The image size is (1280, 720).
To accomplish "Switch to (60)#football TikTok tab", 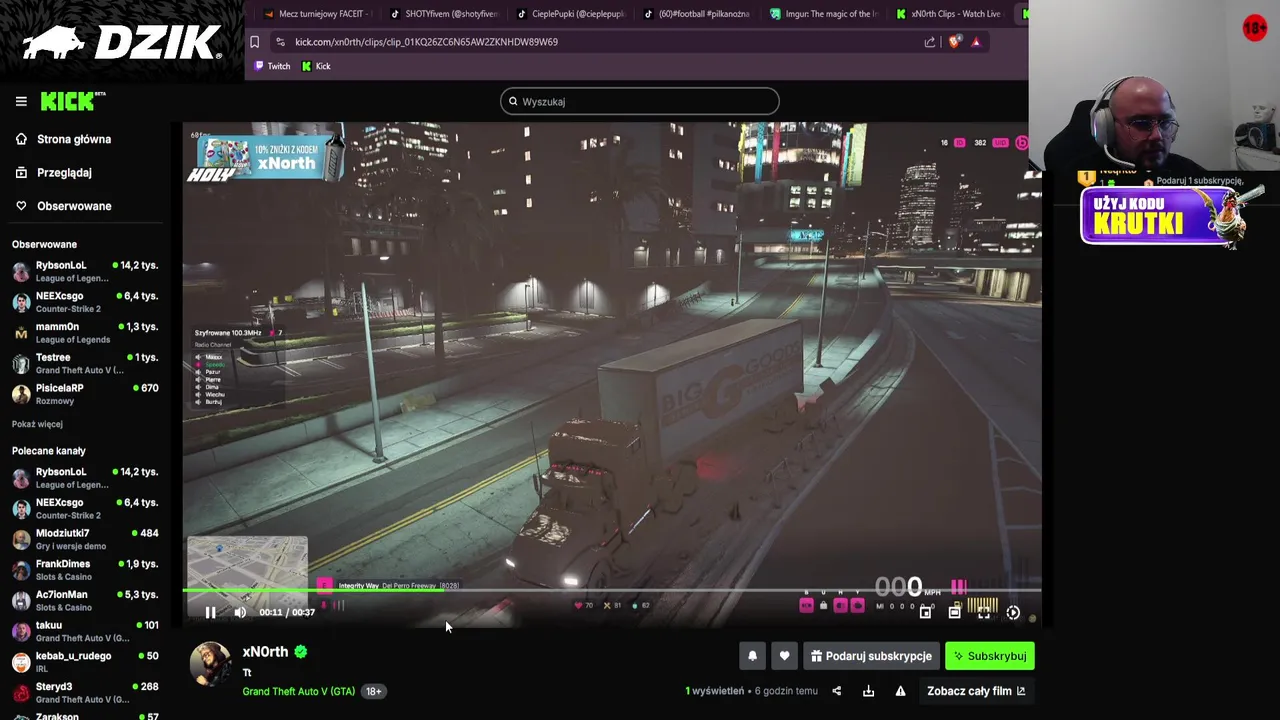I will (x=697, y=14).
